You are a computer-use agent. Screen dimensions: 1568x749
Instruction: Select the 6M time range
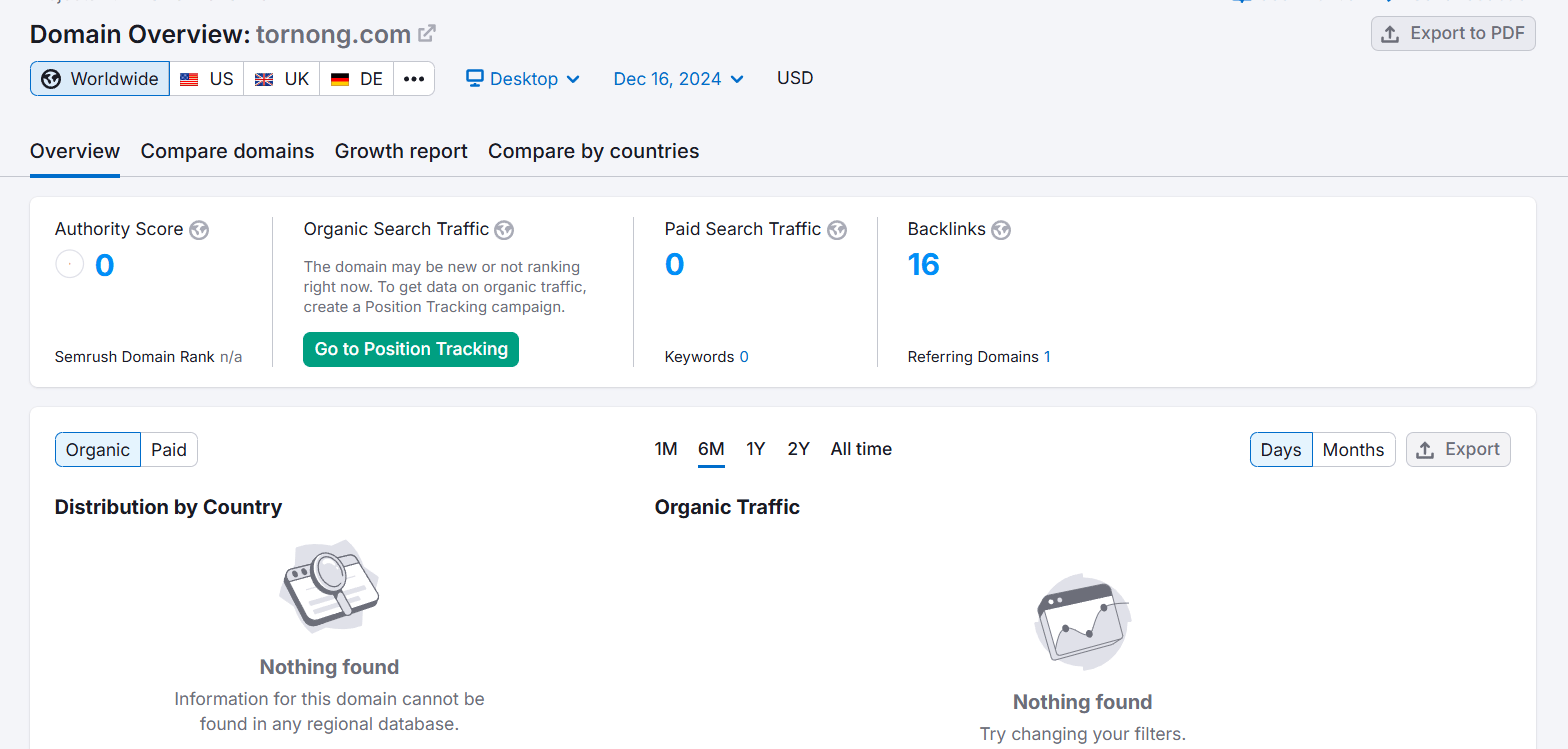(x=711, y=449)
